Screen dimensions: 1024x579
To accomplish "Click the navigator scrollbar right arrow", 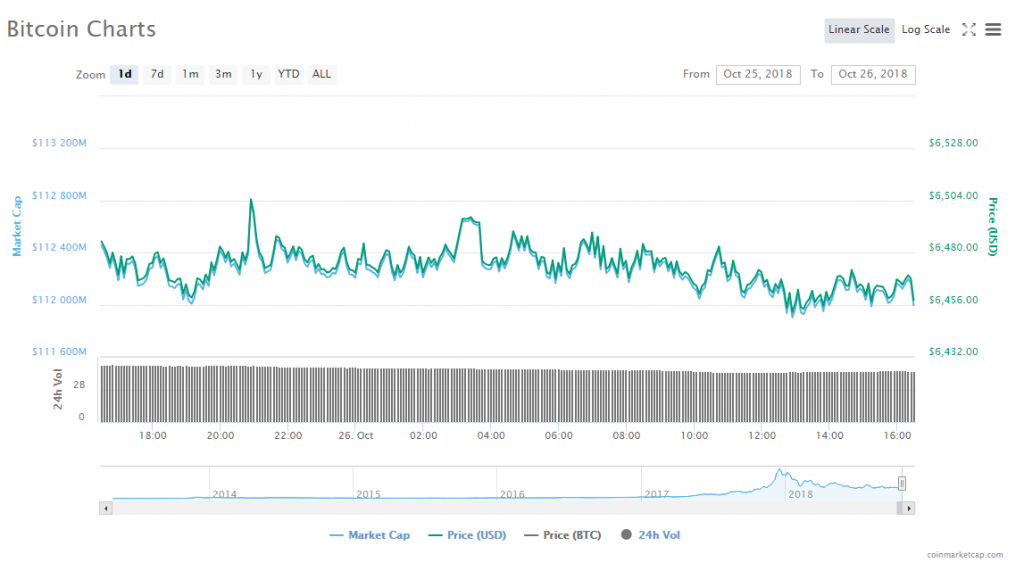I will click(x=908, y=508).
